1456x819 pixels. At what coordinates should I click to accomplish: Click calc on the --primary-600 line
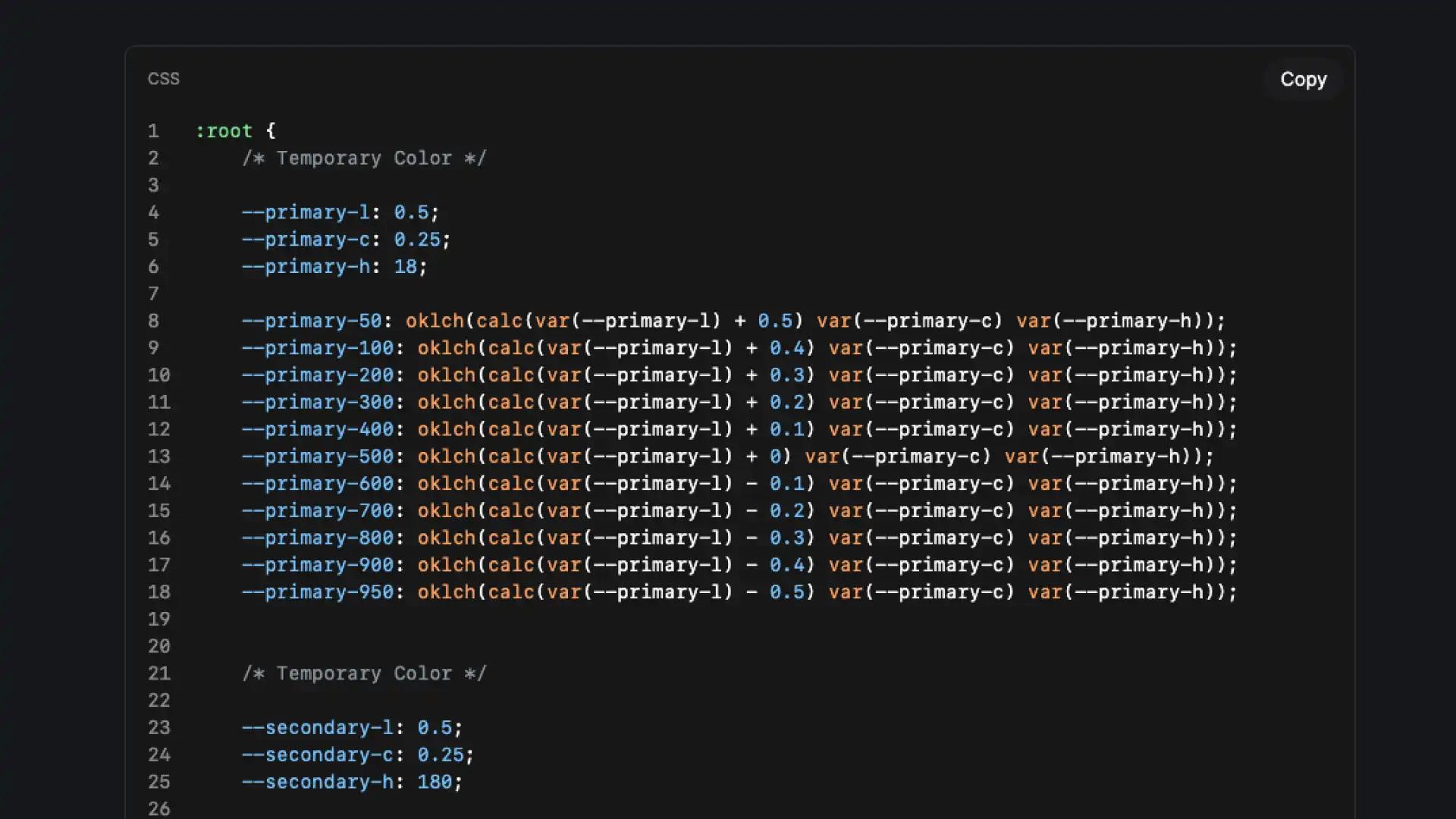pyautogui.click(x=511, y=484)
